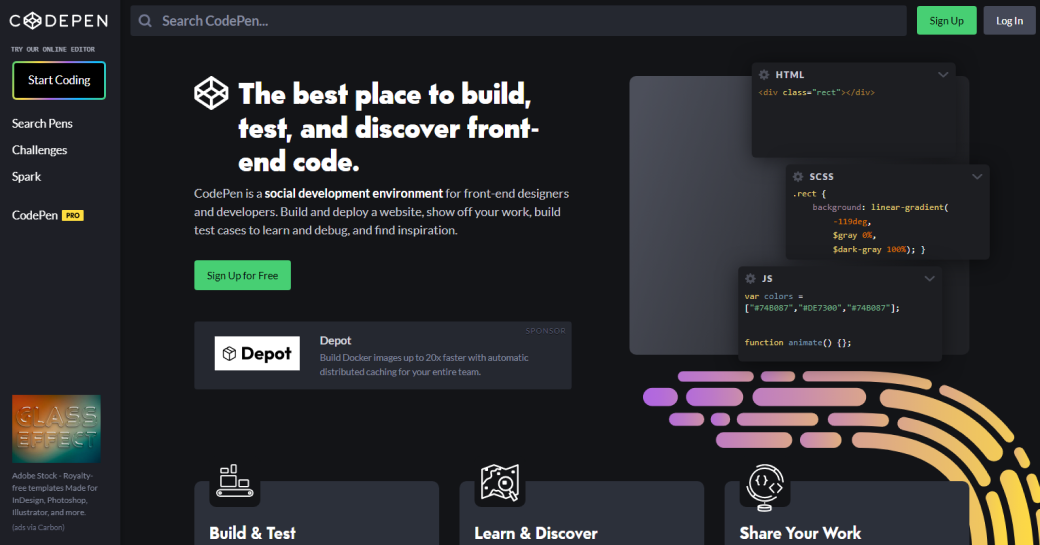The width and height of the screenshot is (1040, 545).
Task: Click the CodePen cube icon beside the headline
Action: [211, 93]
